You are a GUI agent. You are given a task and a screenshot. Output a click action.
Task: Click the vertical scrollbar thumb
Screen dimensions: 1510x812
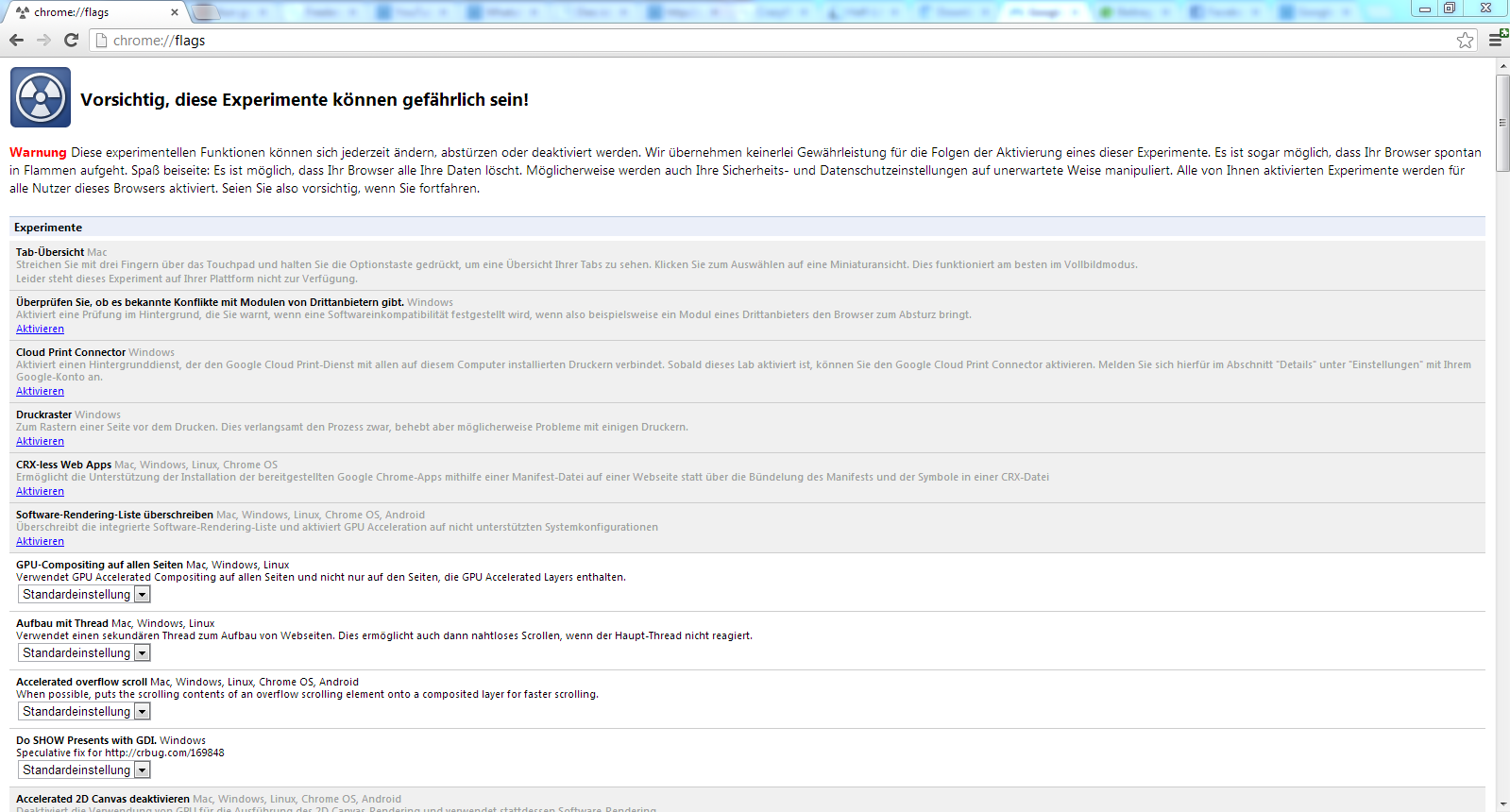[x=1502, y=123]
